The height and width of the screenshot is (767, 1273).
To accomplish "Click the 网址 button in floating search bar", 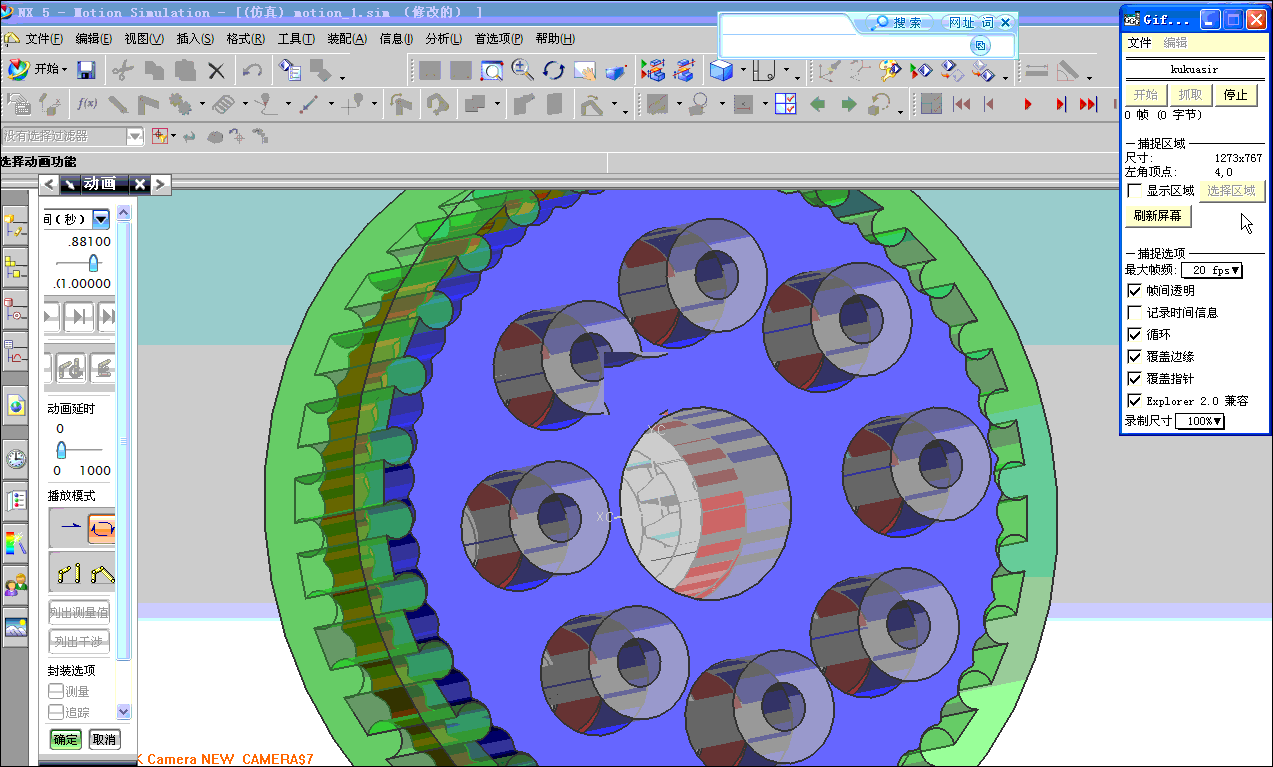I will coord(961,22).
